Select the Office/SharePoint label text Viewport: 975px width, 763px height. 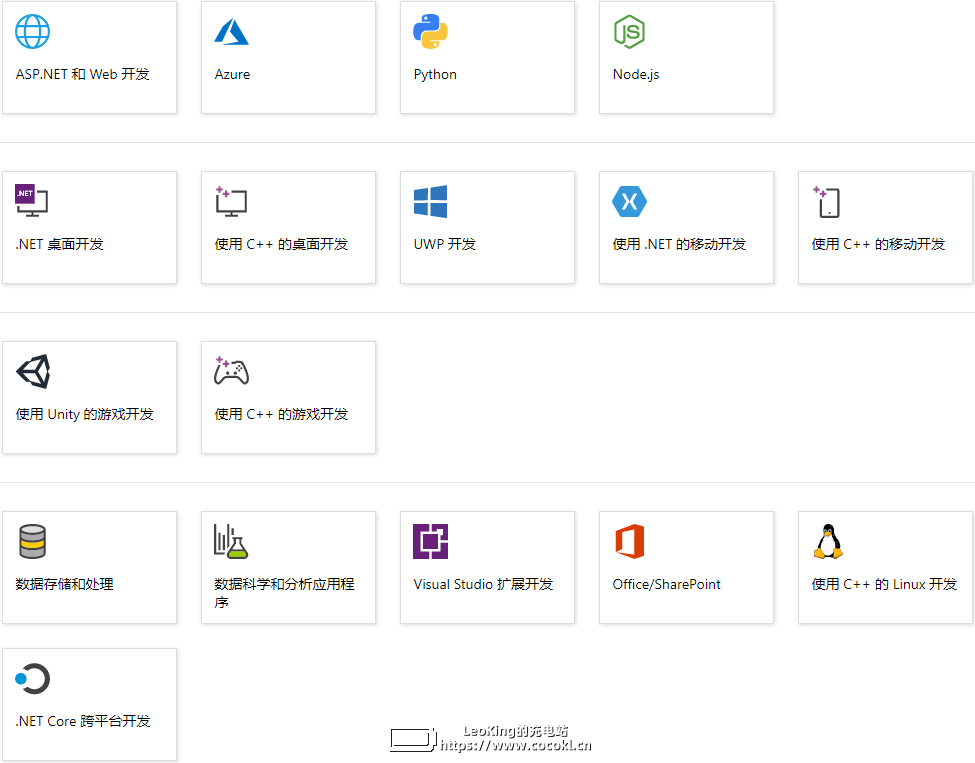(x=667, y=584)
